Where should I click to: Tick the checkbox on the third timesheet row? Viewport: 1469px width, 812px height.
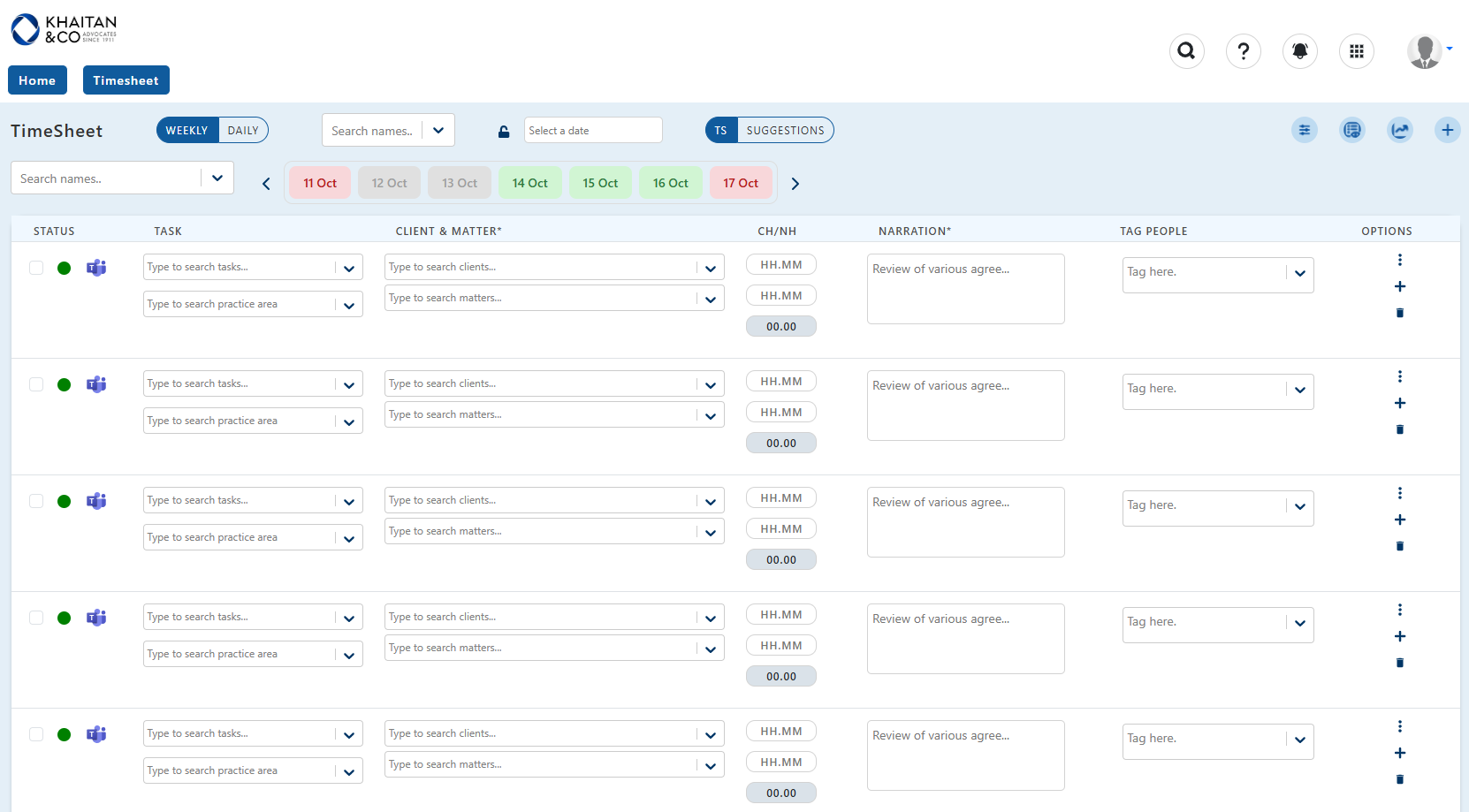pos(36,501)
